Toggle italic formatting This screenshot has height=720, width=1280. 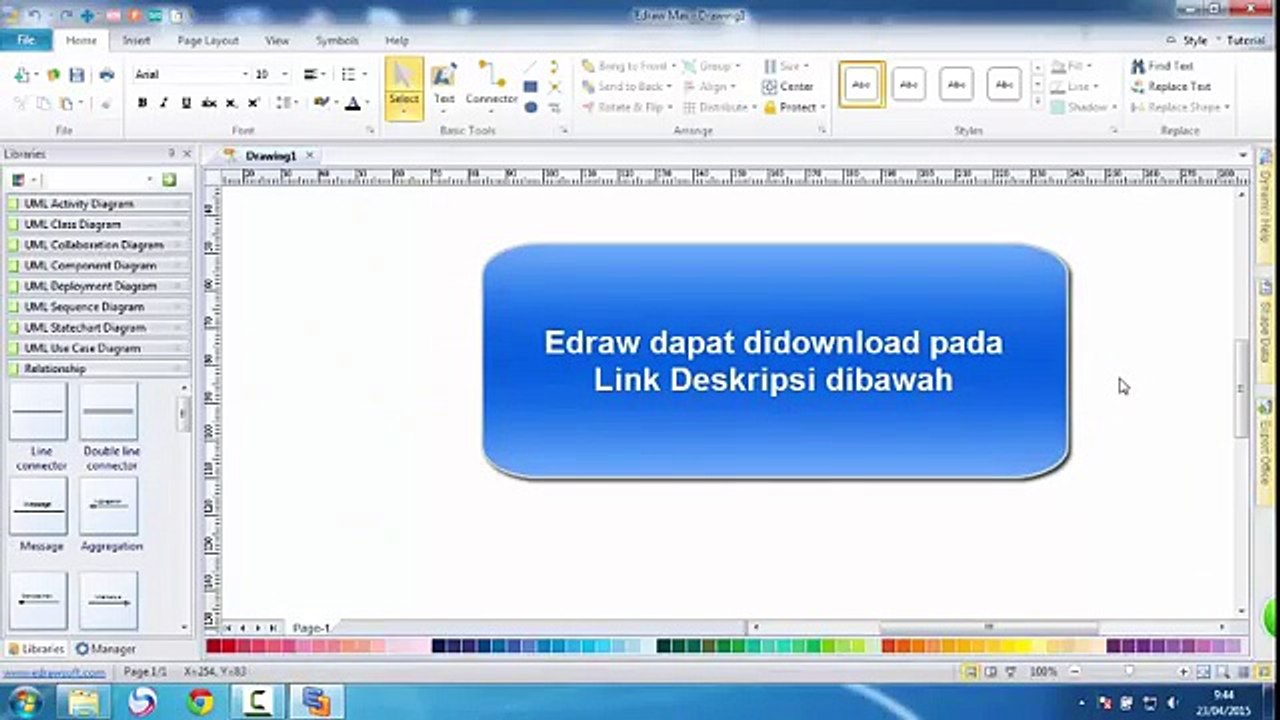pos(164,103)
